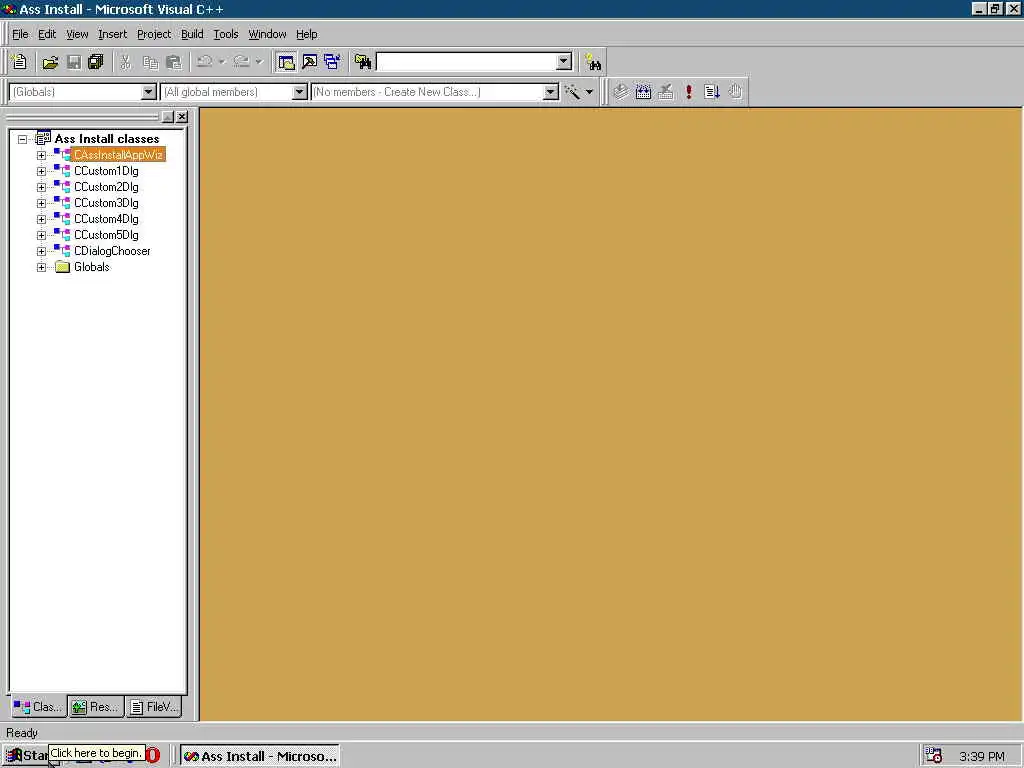This screenshot has width=1024, height=768.
Task: Switch to the ClassView tab
Action: pyautogui.click(x=38, y=707)
